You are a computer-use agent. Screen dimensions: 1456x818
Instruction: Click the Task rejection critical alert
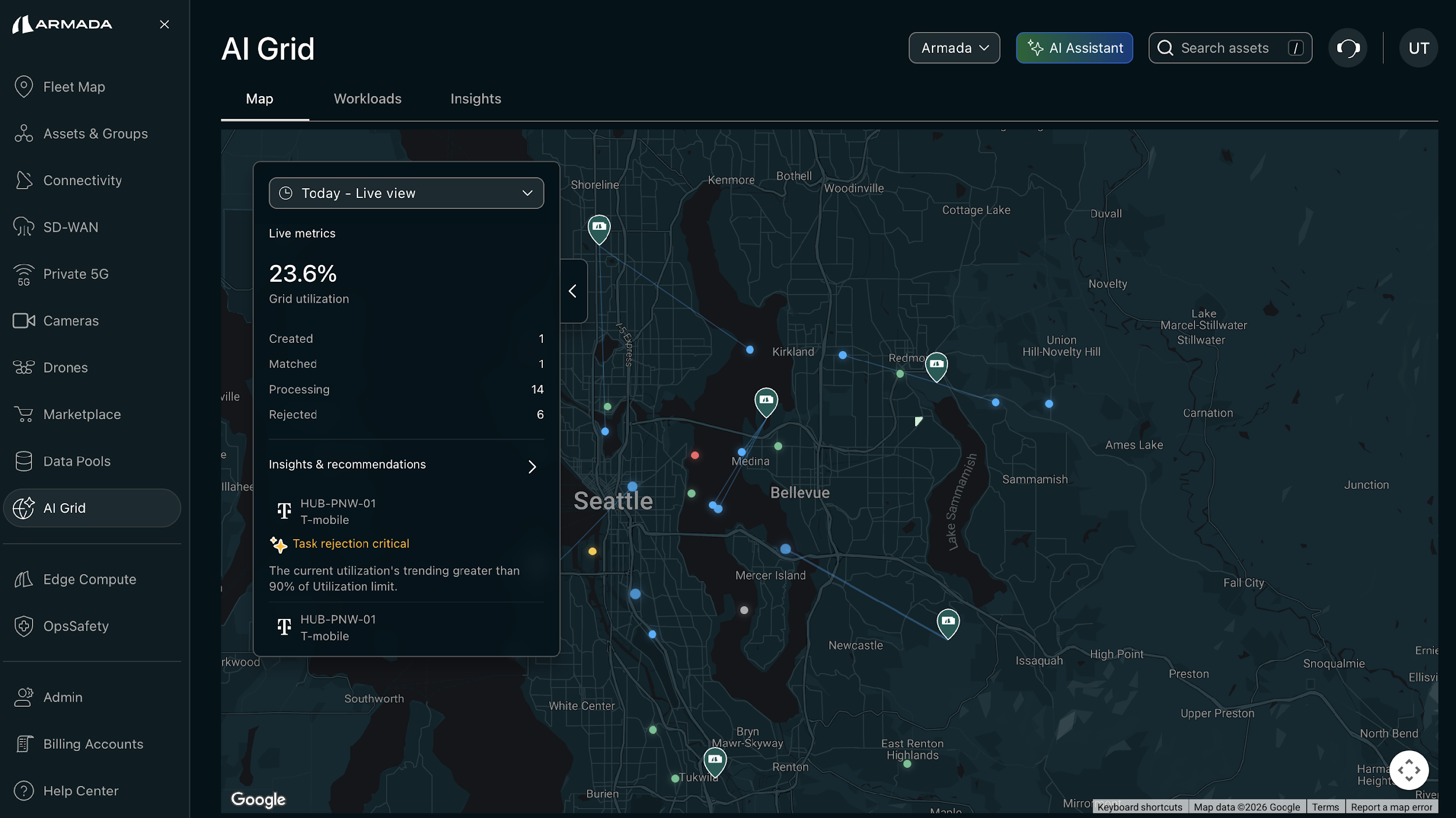coord(351,543)
